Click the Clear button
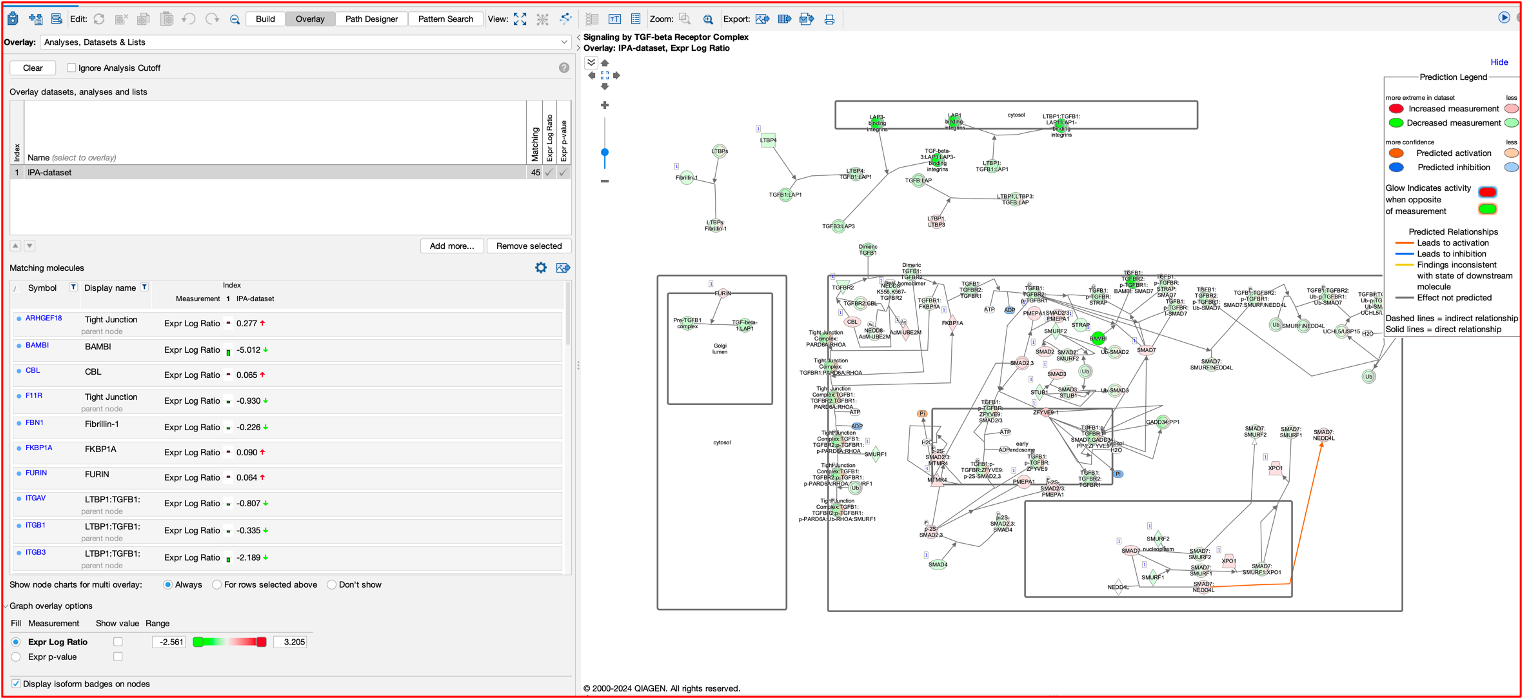The width and height of the screenshot is (1522, 698). pos(33,68)
